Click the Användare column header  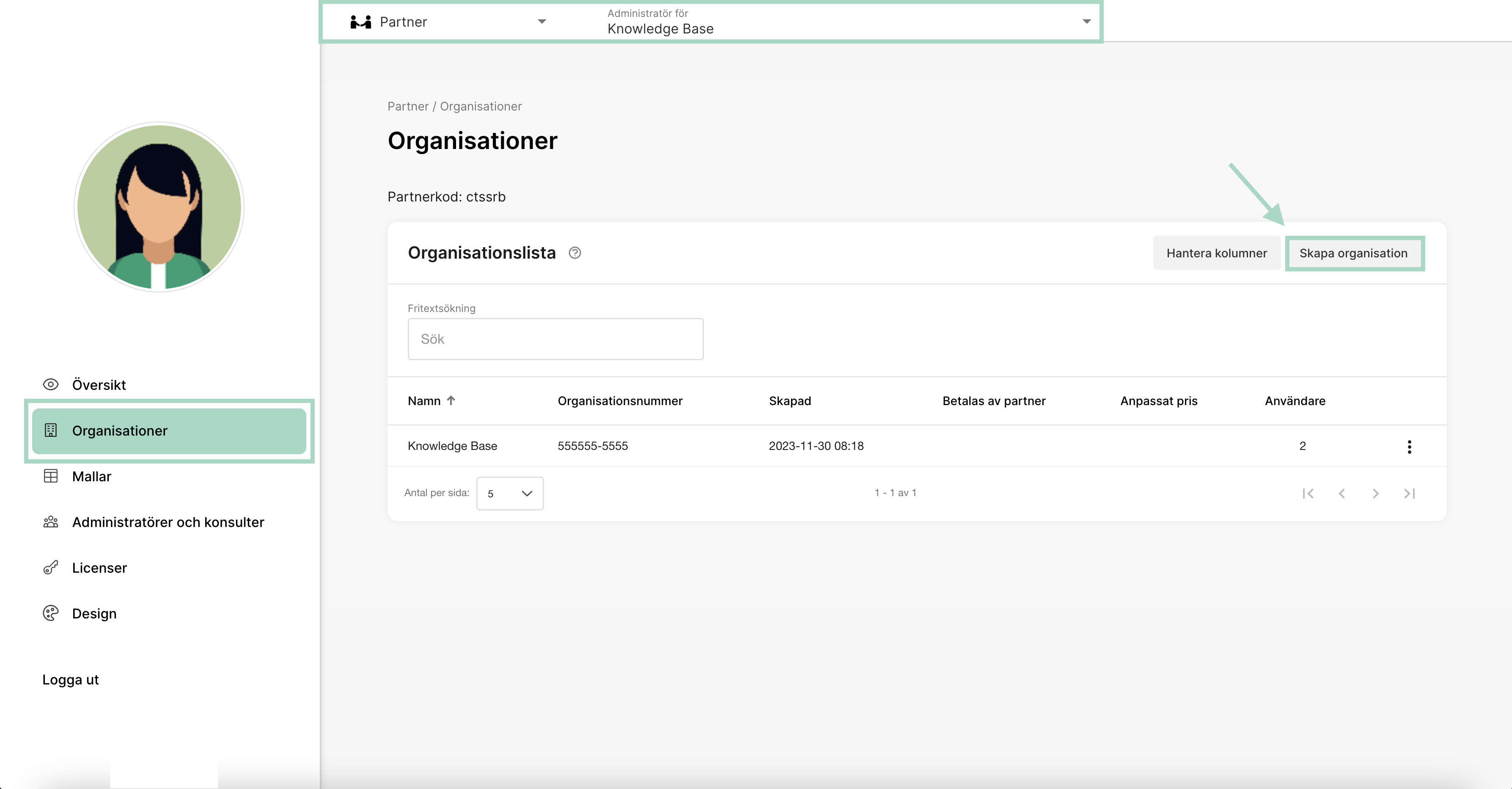pyautogui.click(x=1295, y=401)
